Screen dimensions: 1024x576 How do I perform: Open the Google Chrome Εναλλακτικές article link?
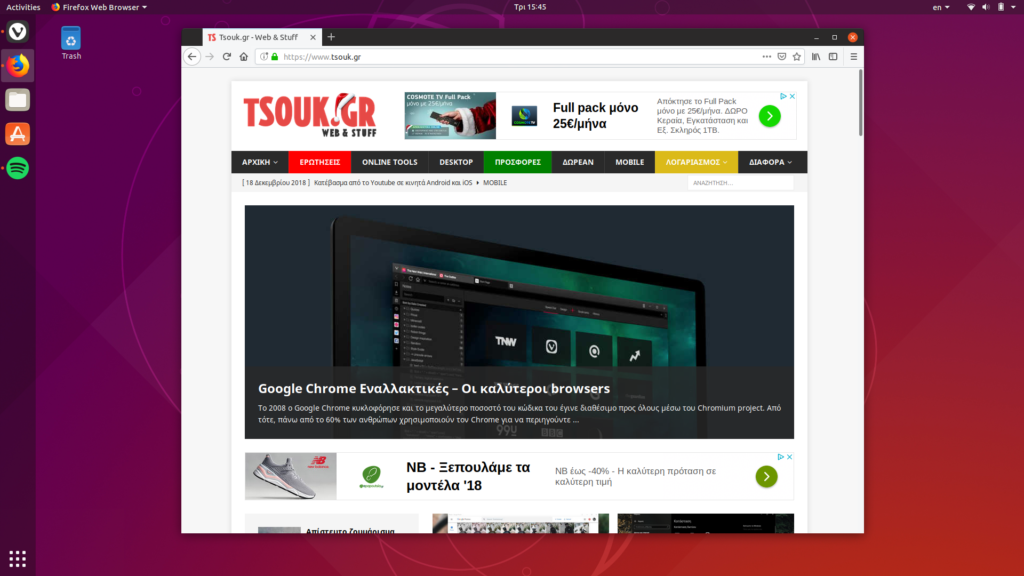(x=433, y=389)
